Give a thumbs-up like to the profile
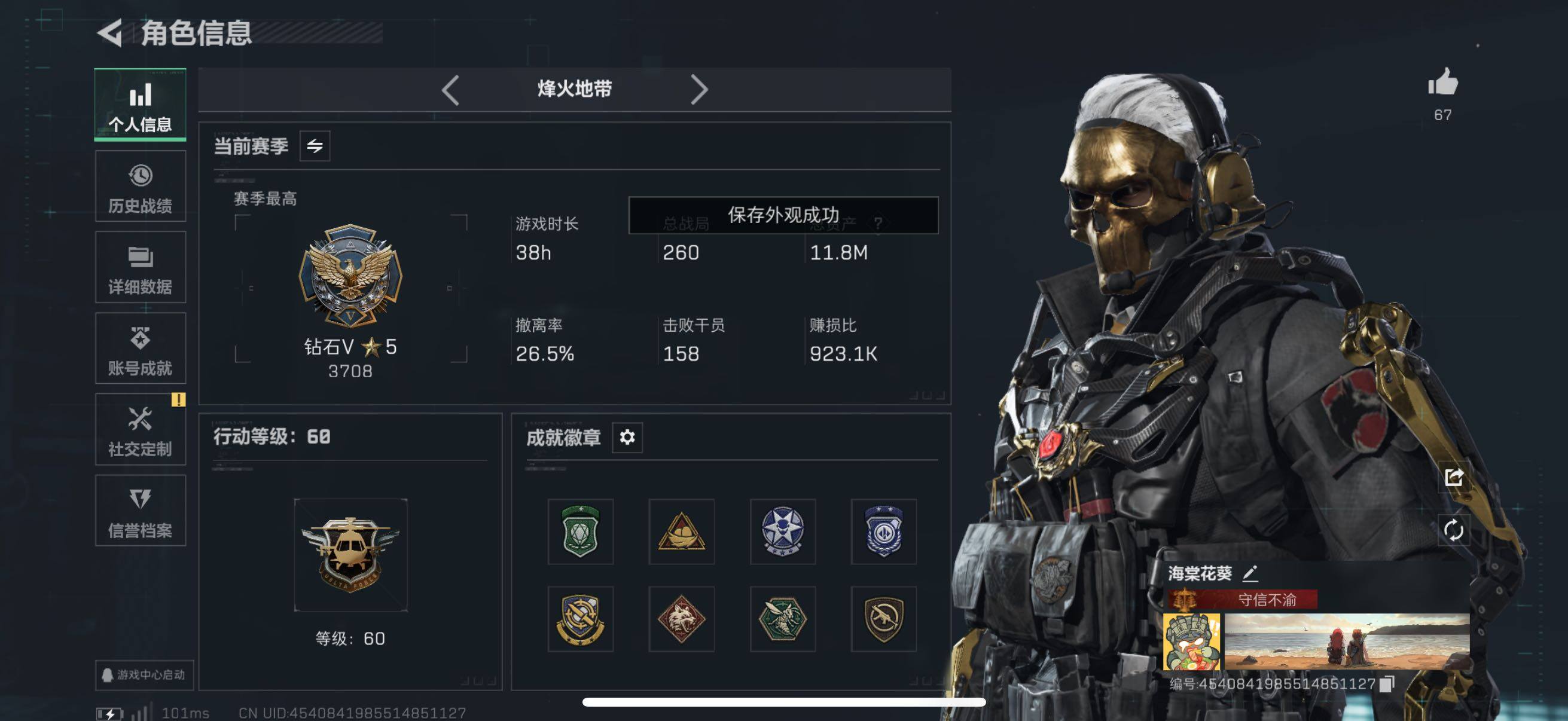This screenshot has width=1568, height=721. [1442, 82]
